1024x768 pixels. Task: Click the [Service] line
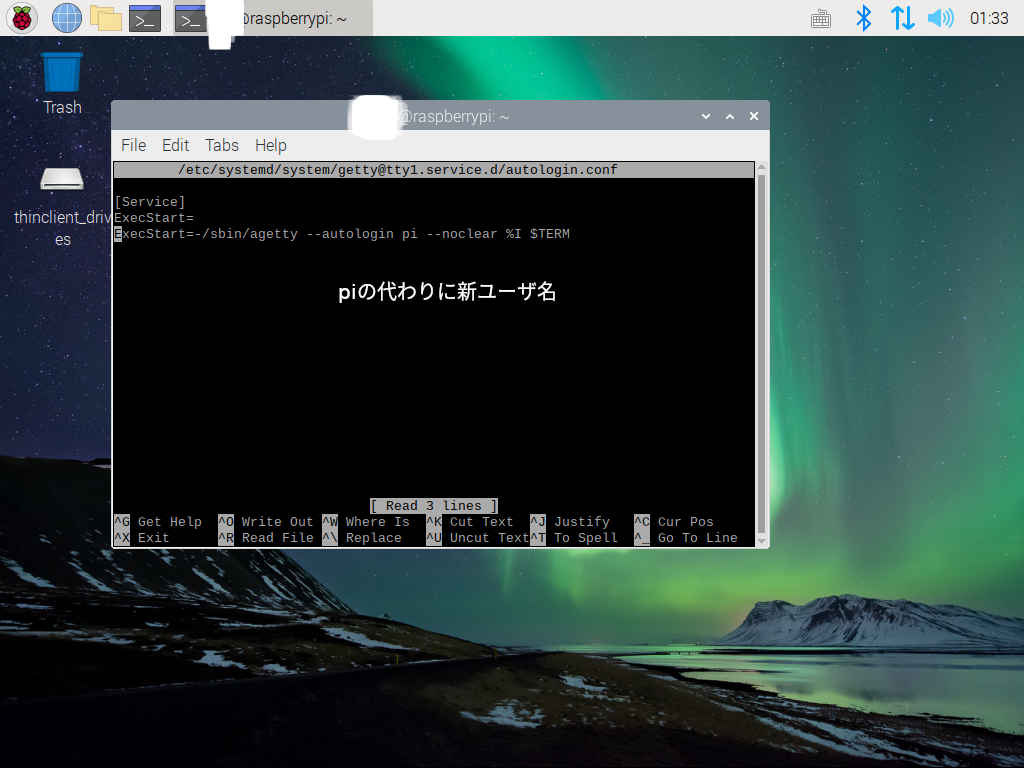pos(150,202)
